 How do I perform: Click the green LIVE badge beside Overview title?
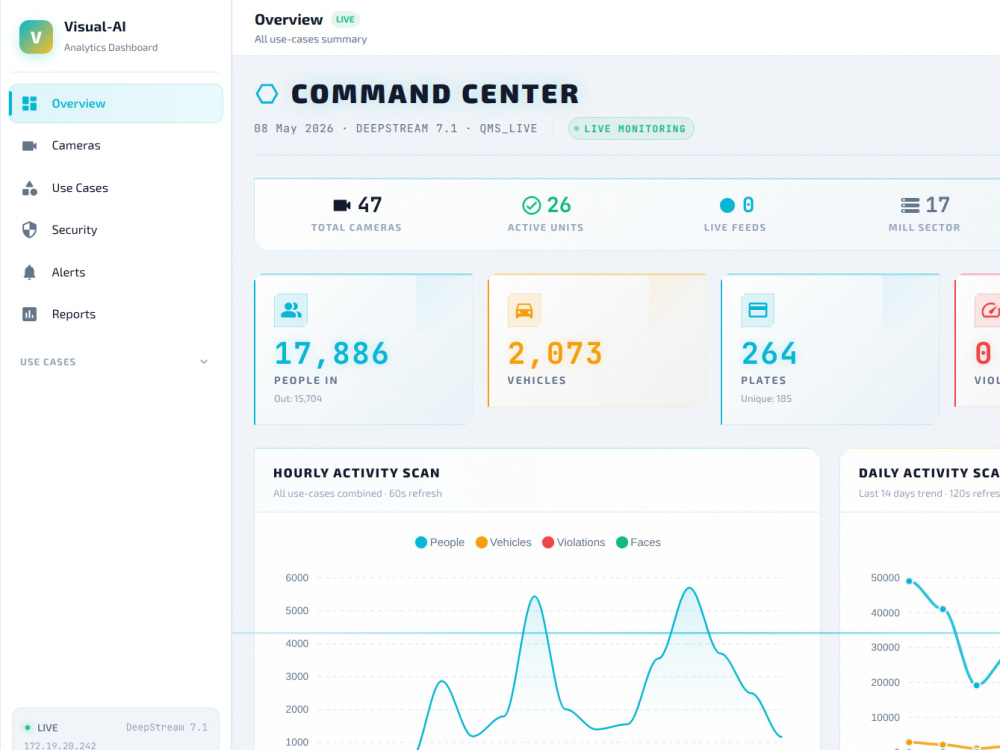point(345,19)
